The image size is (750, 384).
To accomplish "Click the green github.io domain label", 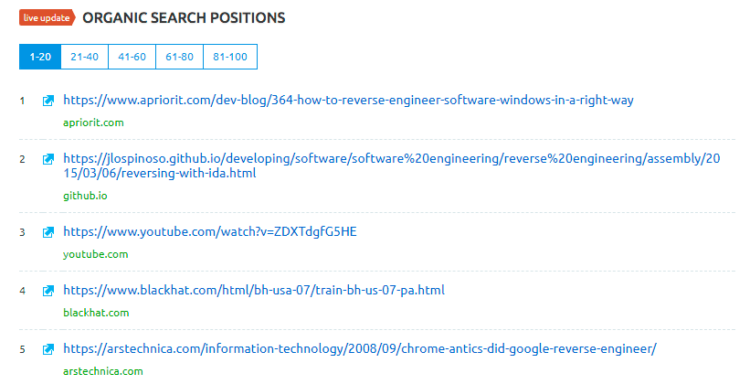I will point(85,196).
